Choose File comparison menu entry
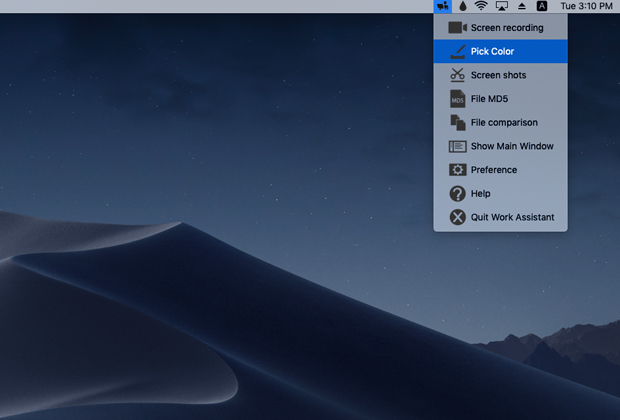The width and height of the screenshot is (620, 420). pyautogui.click(x=501, y=123)
